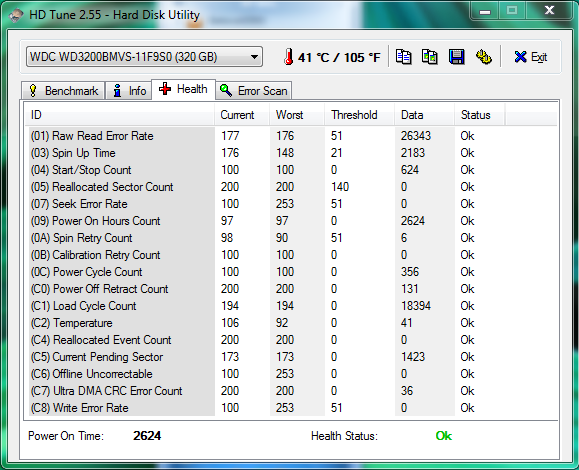Click the ID column header

119,115
